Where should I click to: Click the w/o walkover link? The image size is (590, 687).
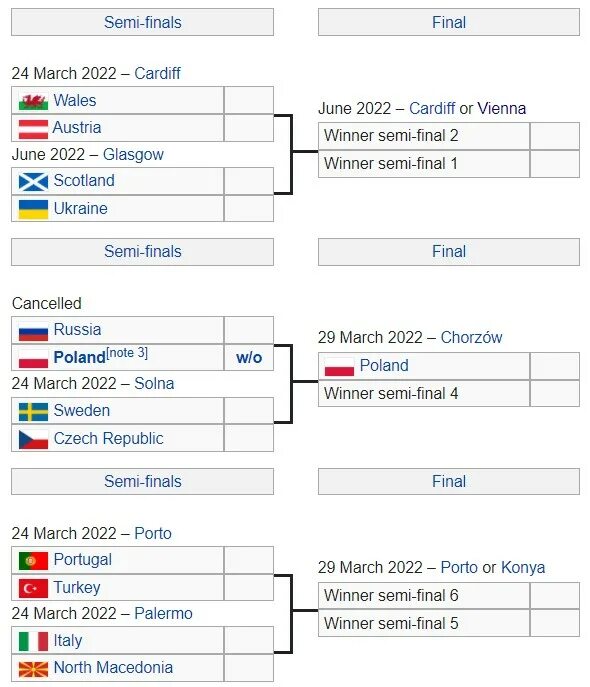(x=249, y=358)
